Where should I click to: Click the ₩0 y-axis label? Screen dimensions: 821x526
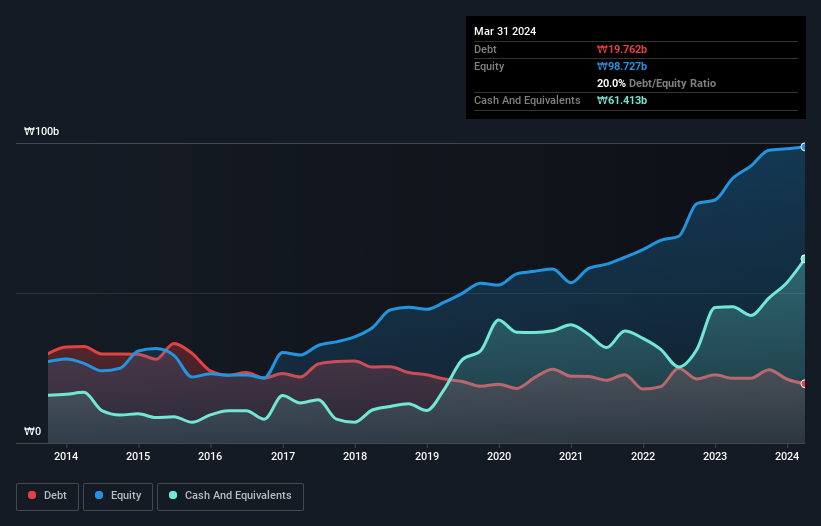click(x=32, y=431)
